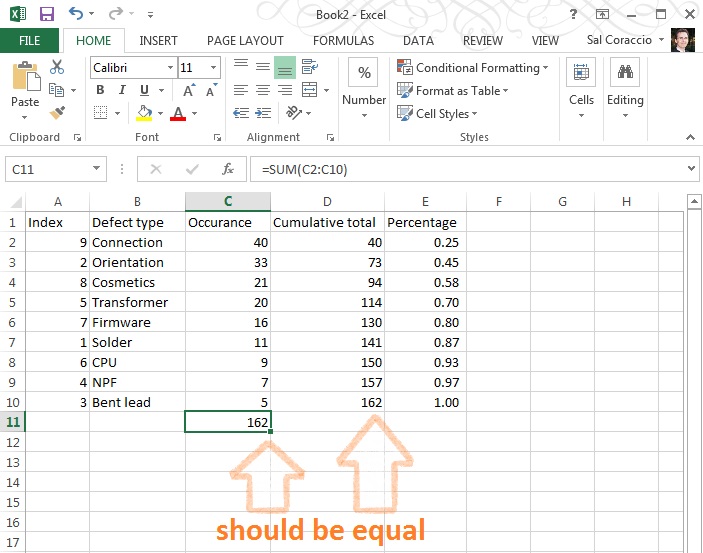Open the Conditional Formatting dropdown
Viewport: 703px width, 553px height.
(473, 67)
